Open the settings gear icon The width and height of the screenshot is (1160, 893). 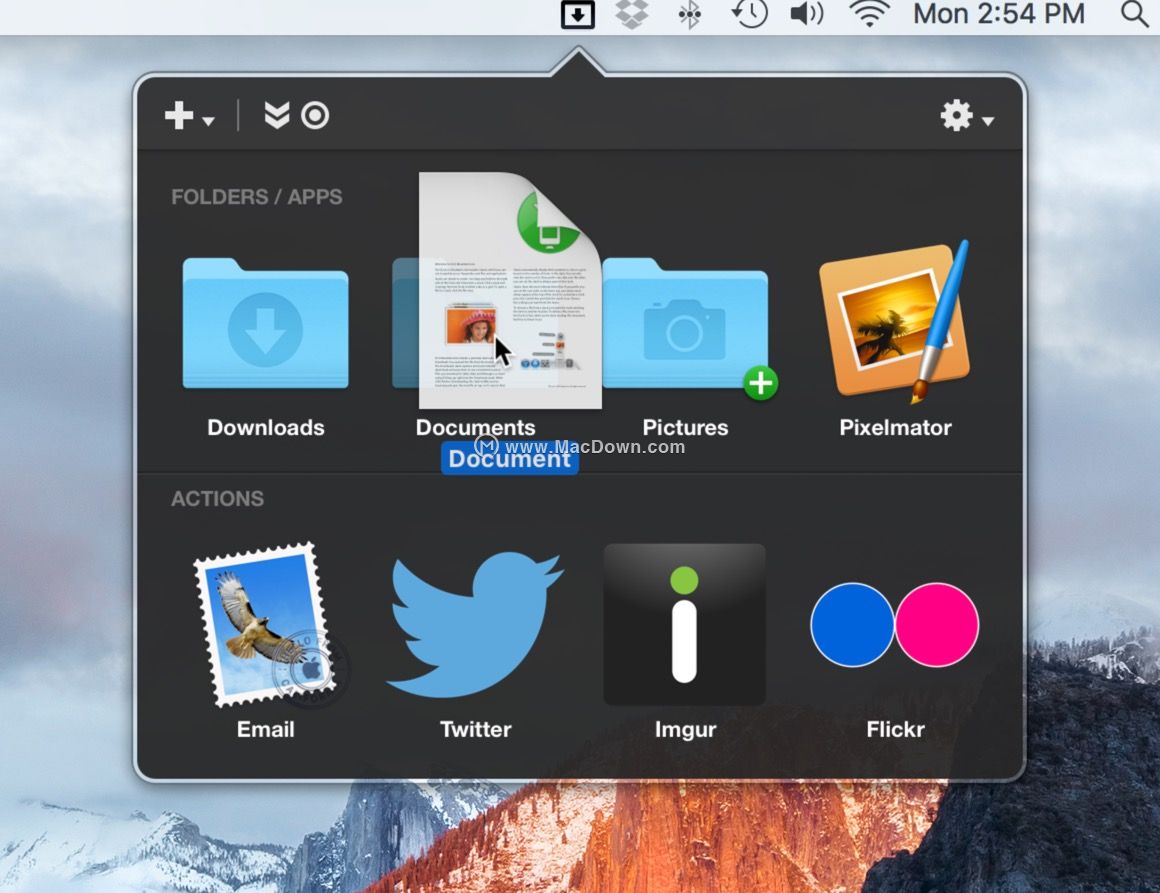click(957, 115)
